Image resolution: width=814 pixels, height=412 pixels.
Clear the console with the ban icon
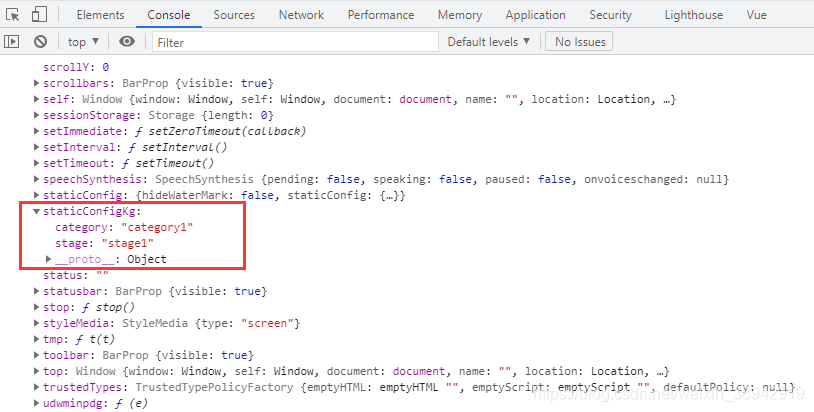click(x=40, y=42)
